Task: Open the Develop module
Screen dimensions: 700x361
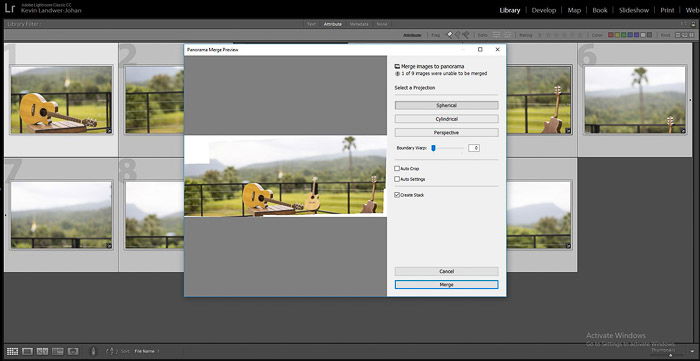Action: (x=543, y=10)
